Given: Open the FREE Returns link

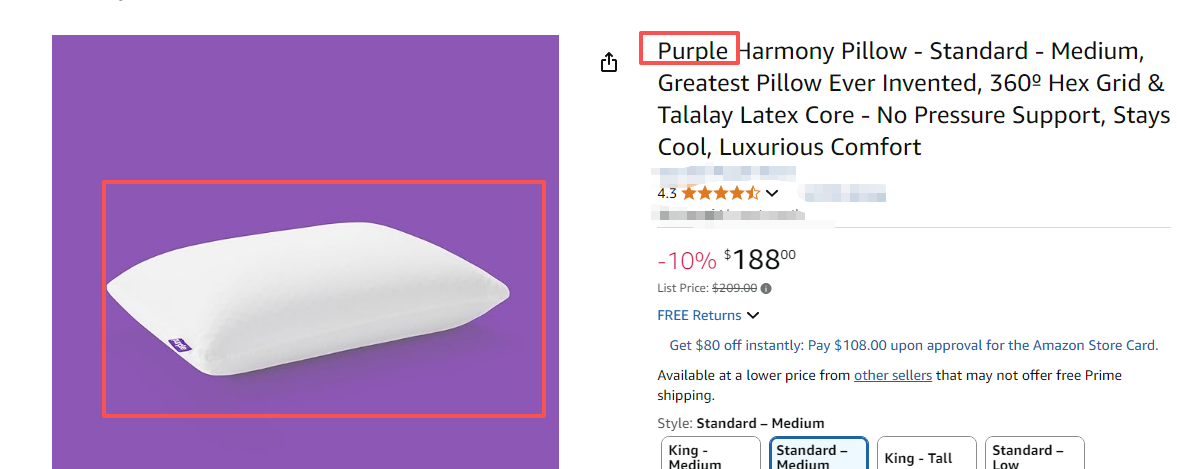Looking at the screenshot, I should (x=699, y=315).
